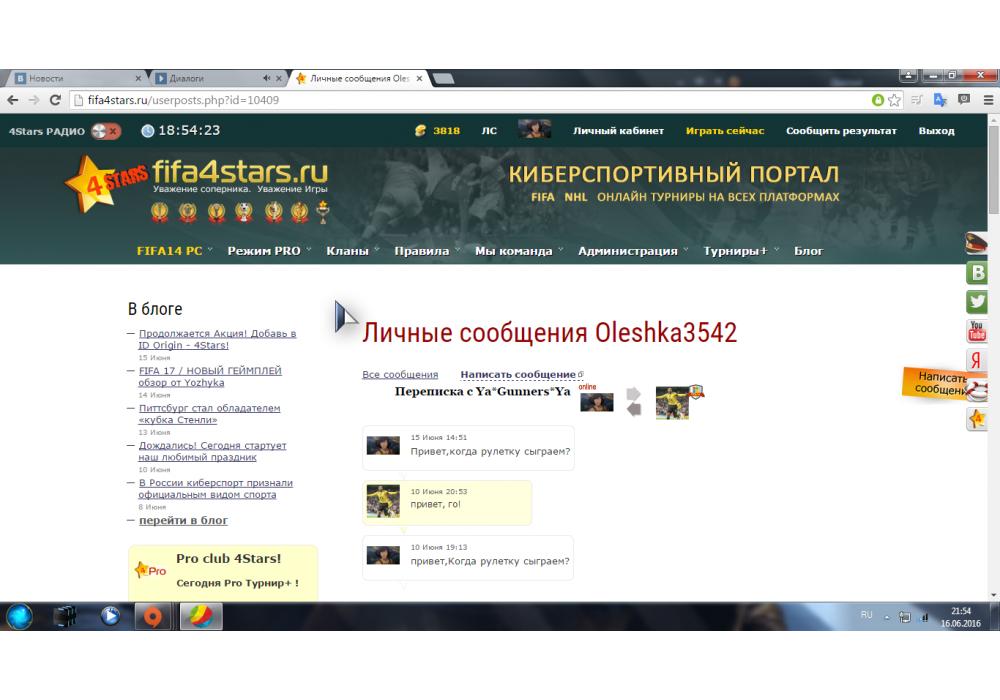Log out via Выход

coord(936,131)
